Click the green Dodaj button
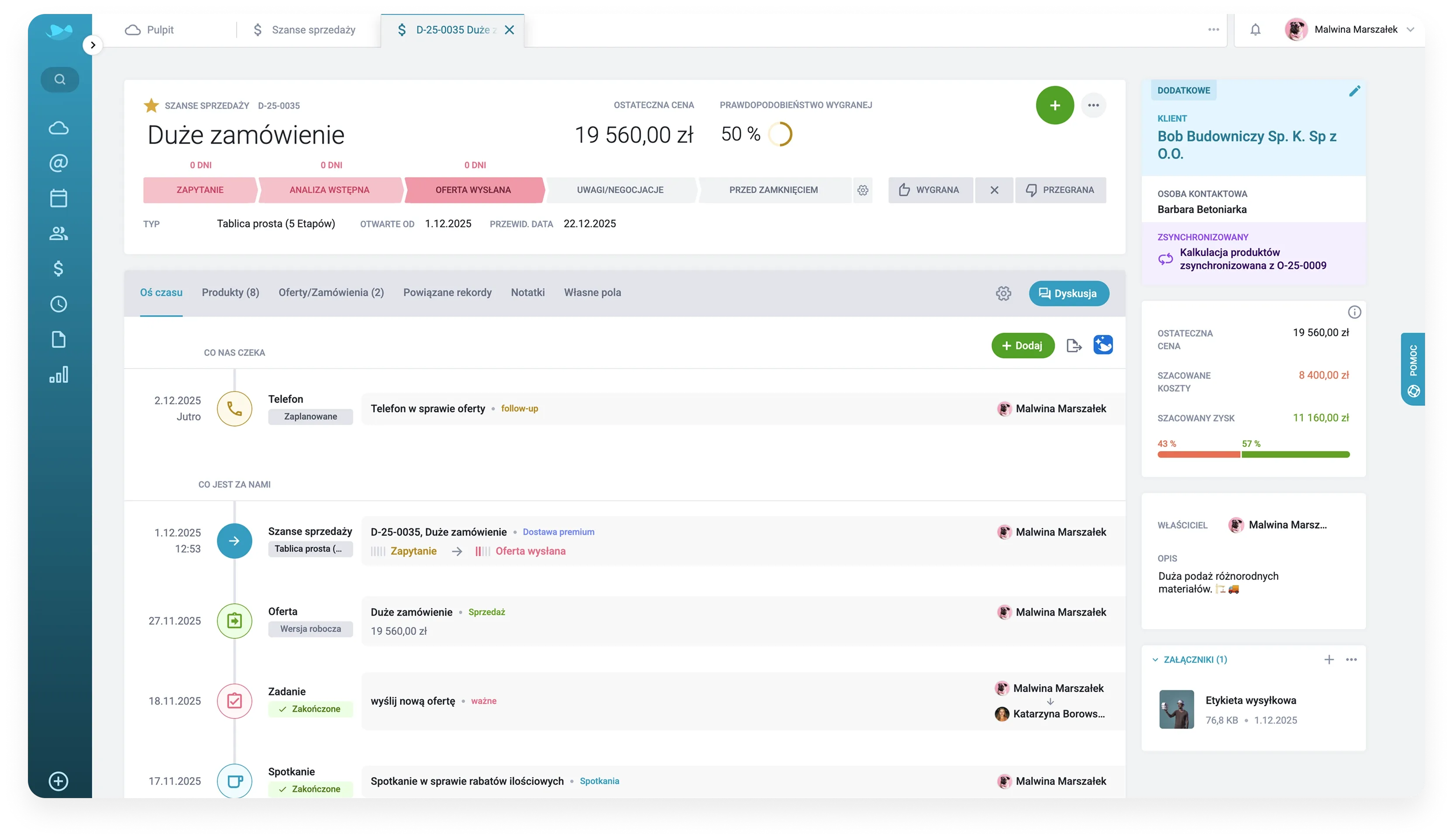The image size is (1453, 840). (1022, 345)
